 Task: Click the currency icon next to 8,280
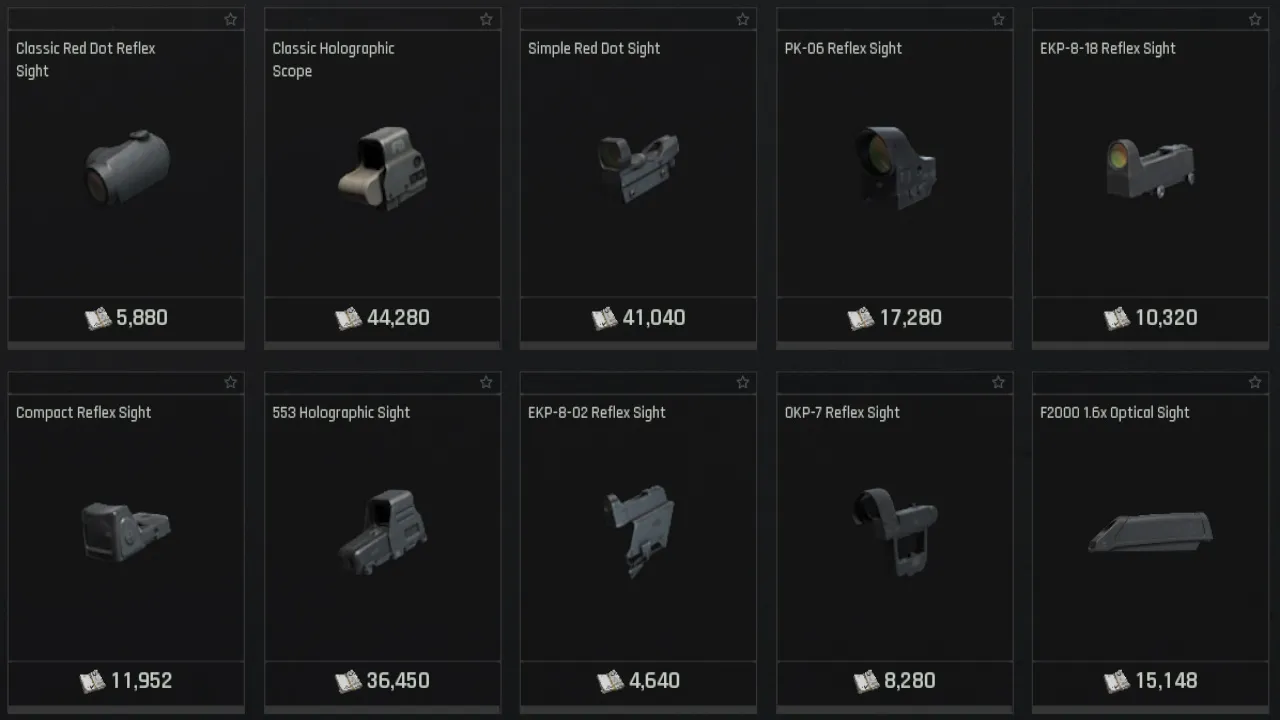tap(866, 682)
